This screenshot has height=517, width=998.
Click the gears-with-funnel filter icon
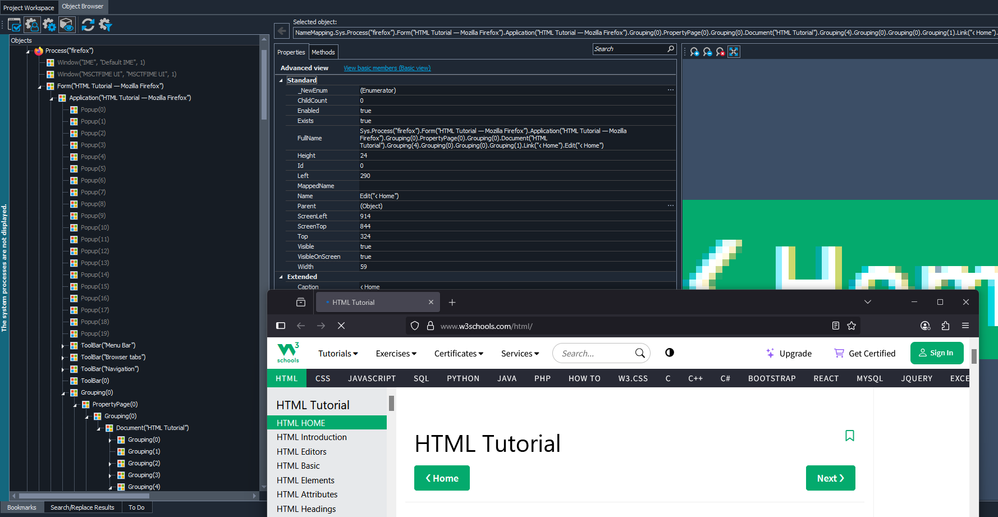tap(105, 25)
